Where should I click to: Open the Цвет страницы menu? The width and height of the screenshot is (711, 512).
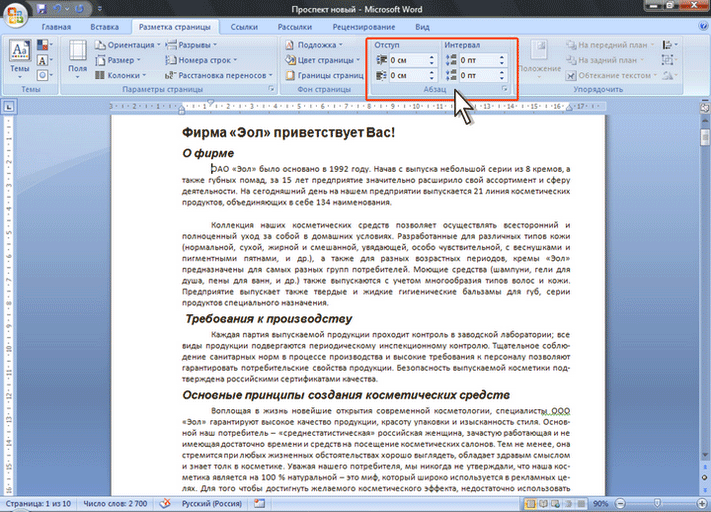tap(322, 60)
